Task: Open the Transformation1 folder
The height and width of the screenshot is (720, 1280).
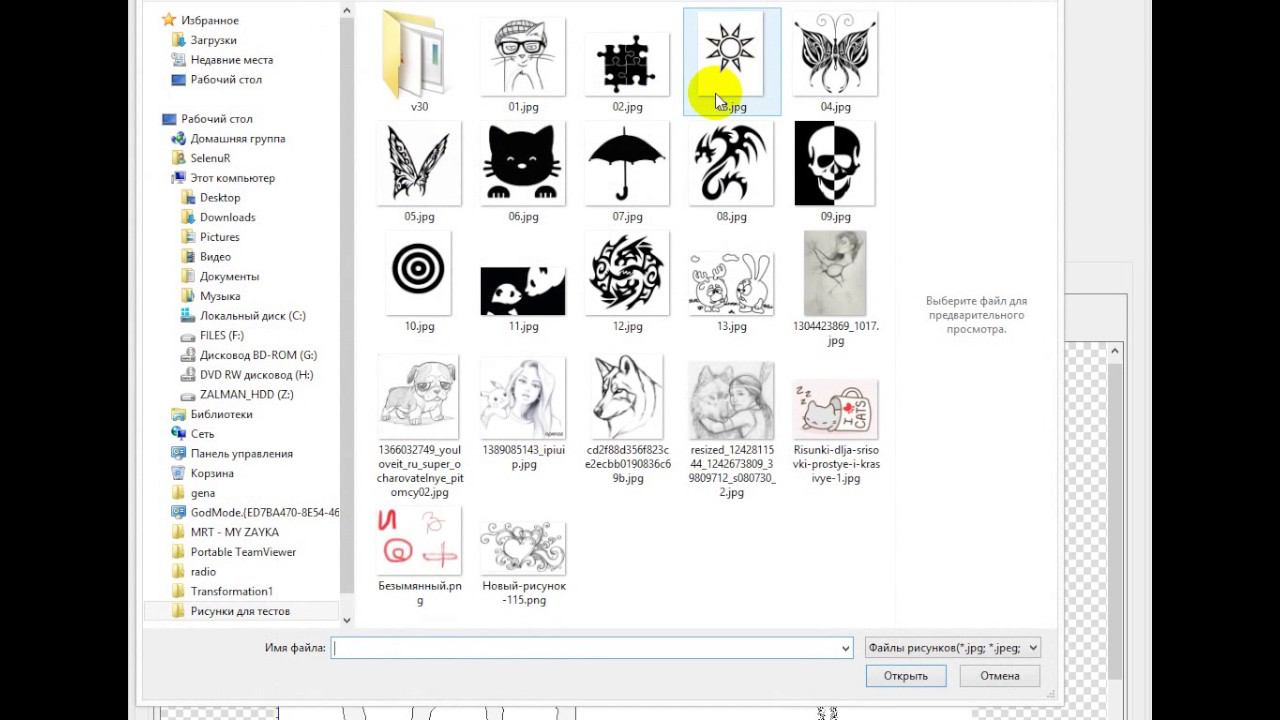Action: [231, 591]
